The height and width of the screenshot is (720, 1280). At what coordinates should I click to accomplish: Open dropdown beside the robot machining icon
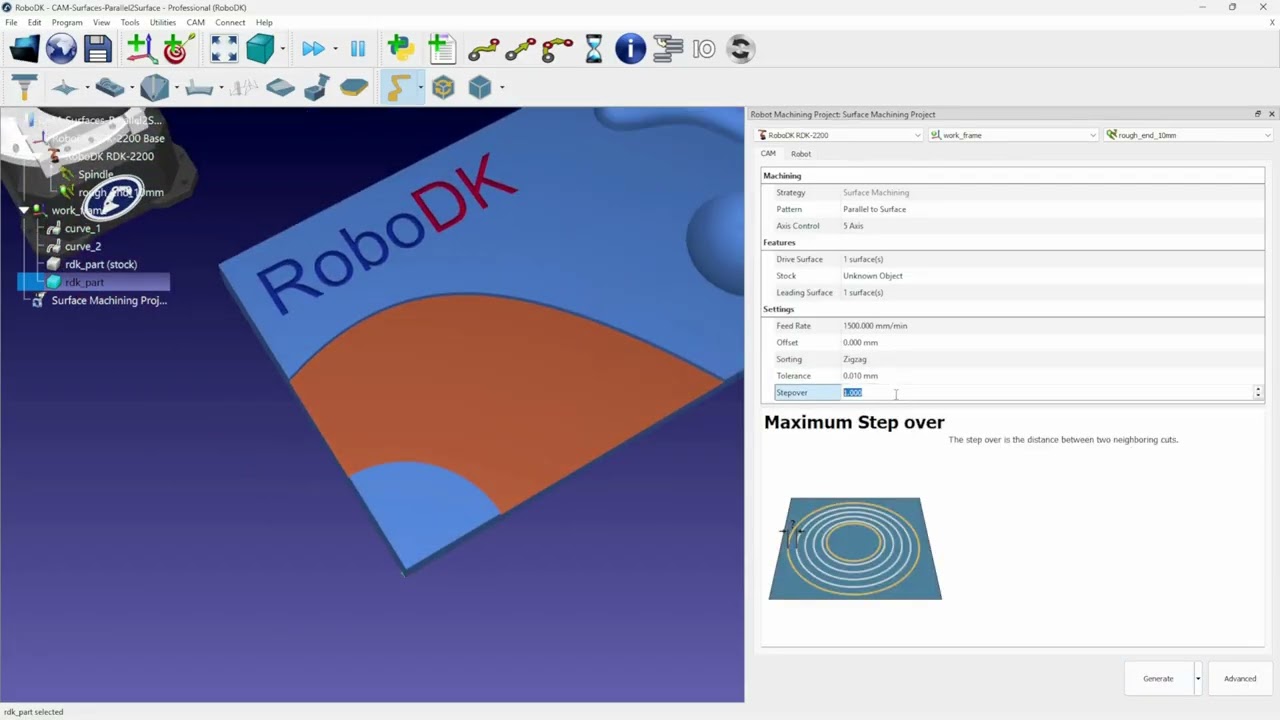(x=420, y=88)
